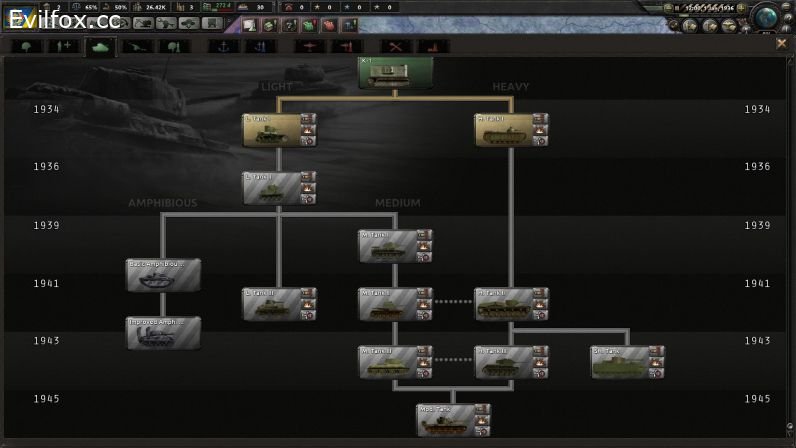This screenshot has height=448, width=796.
Task: Click the Modern Tank node at bottom
Action: click(x=444, y=420)
